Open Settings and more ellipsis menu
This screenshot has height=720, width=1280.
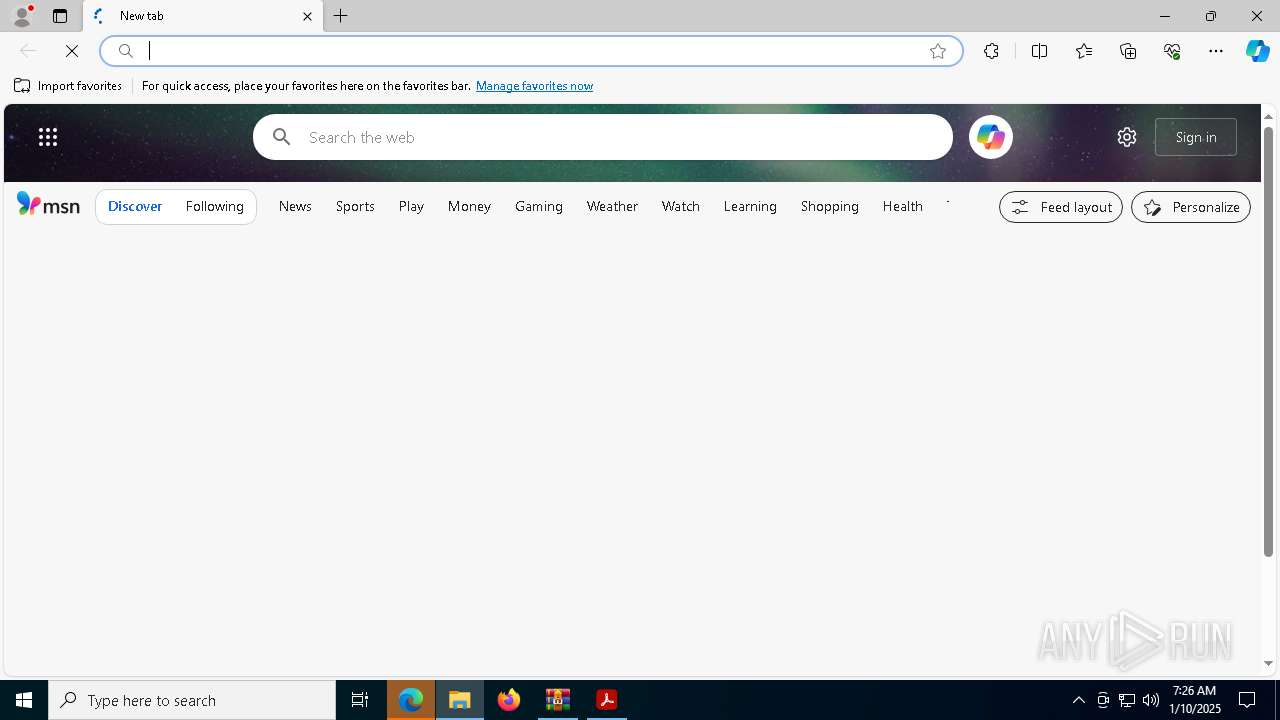(1216, 51)
